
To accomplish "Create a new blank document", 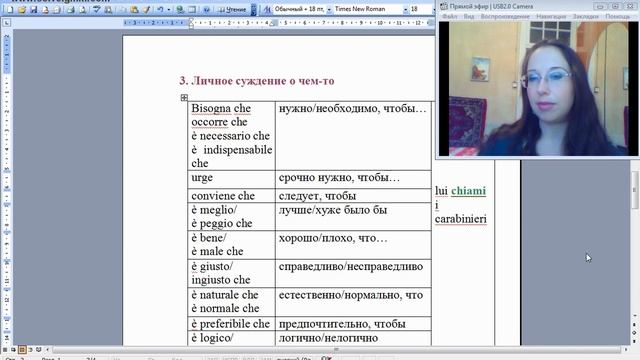I will tap(10, 9).
